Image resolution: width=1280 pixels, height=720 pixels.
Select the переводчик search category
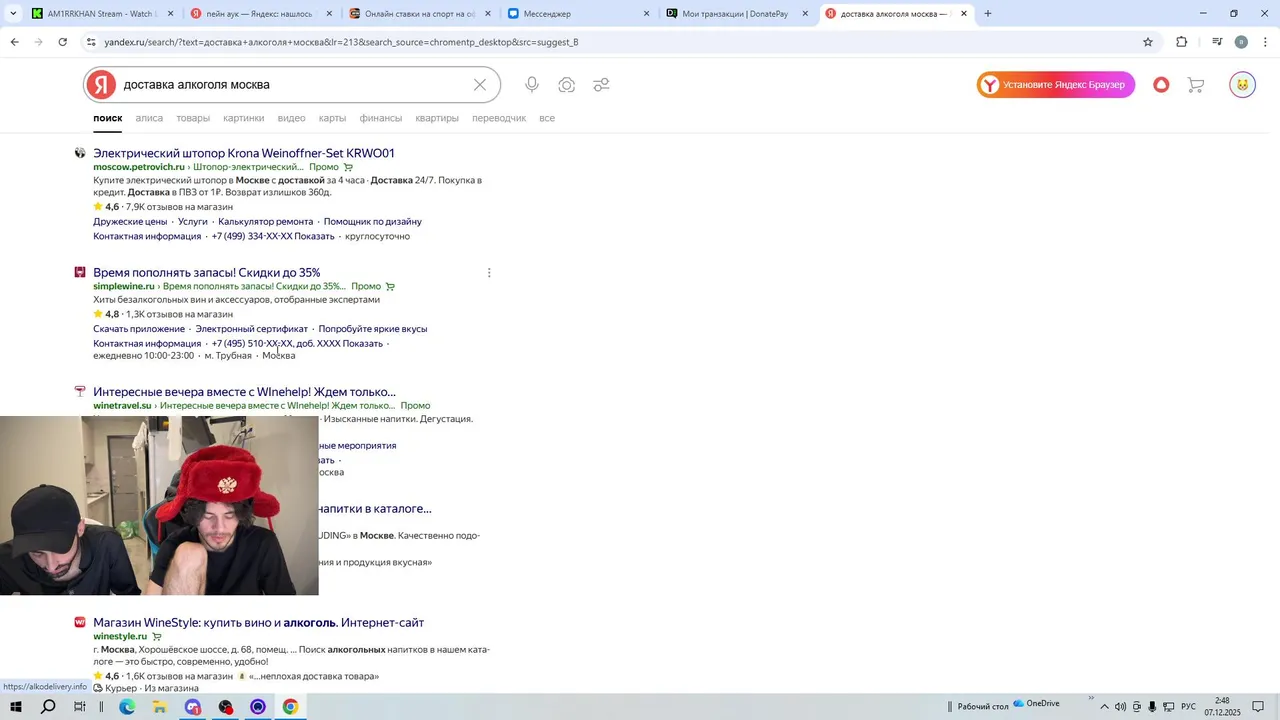[499, 118]
